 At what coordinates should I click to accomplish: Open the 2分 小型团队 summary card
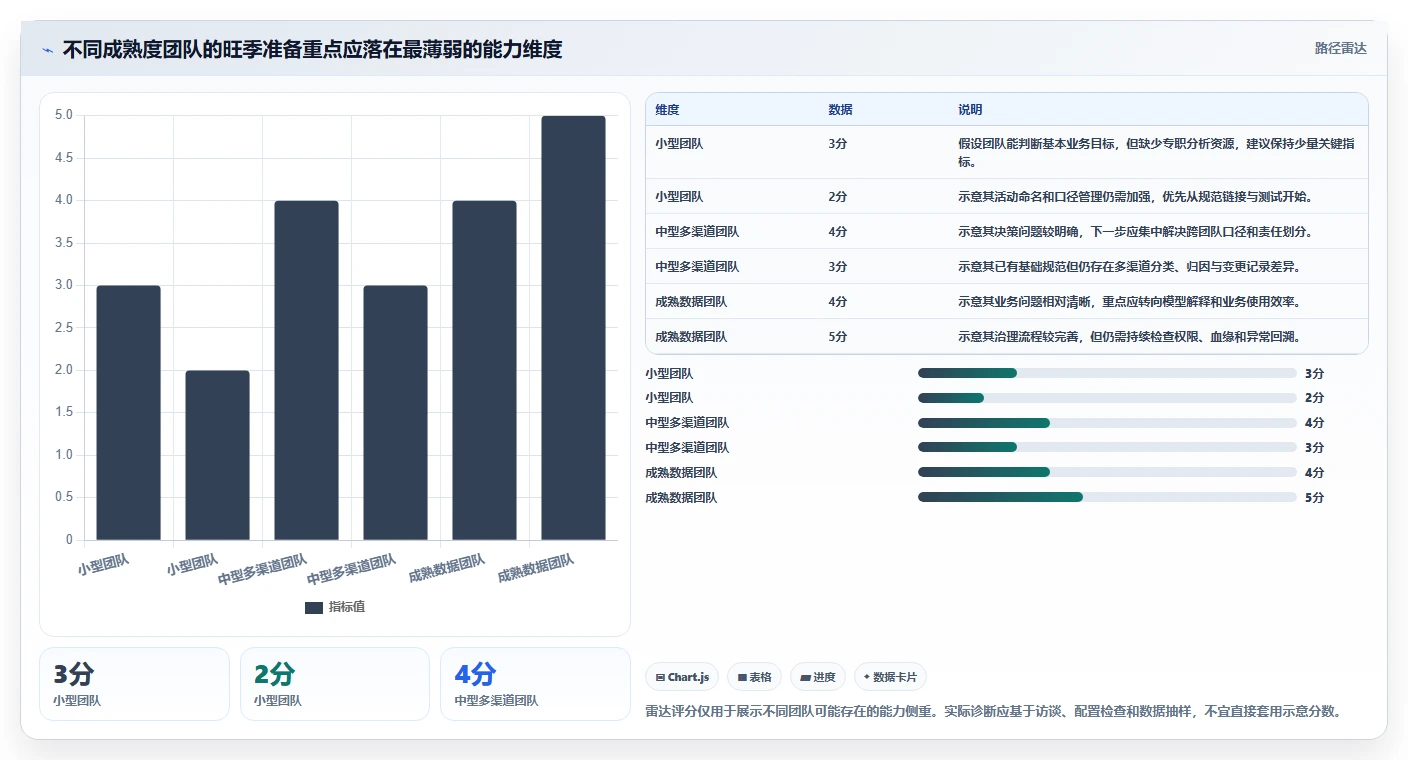pyautogui.click(x=335, y=684)
